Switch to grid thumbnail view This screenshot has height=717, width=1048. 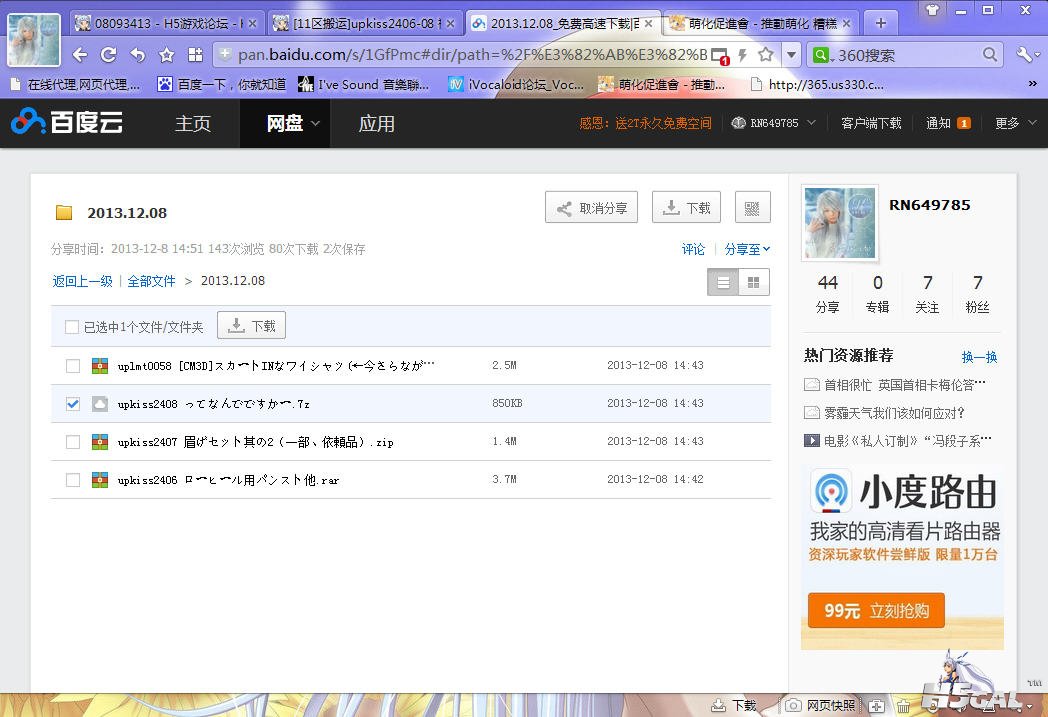click(754, 282)
